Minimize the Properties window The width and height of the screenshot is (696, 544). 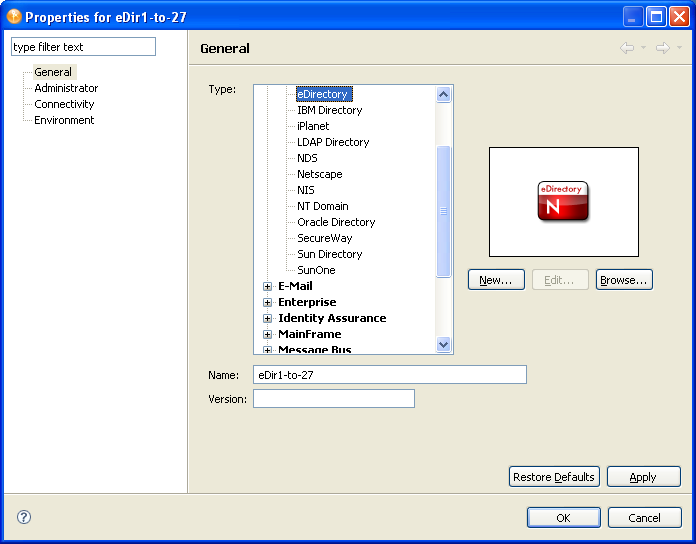(x=632, y=17)
